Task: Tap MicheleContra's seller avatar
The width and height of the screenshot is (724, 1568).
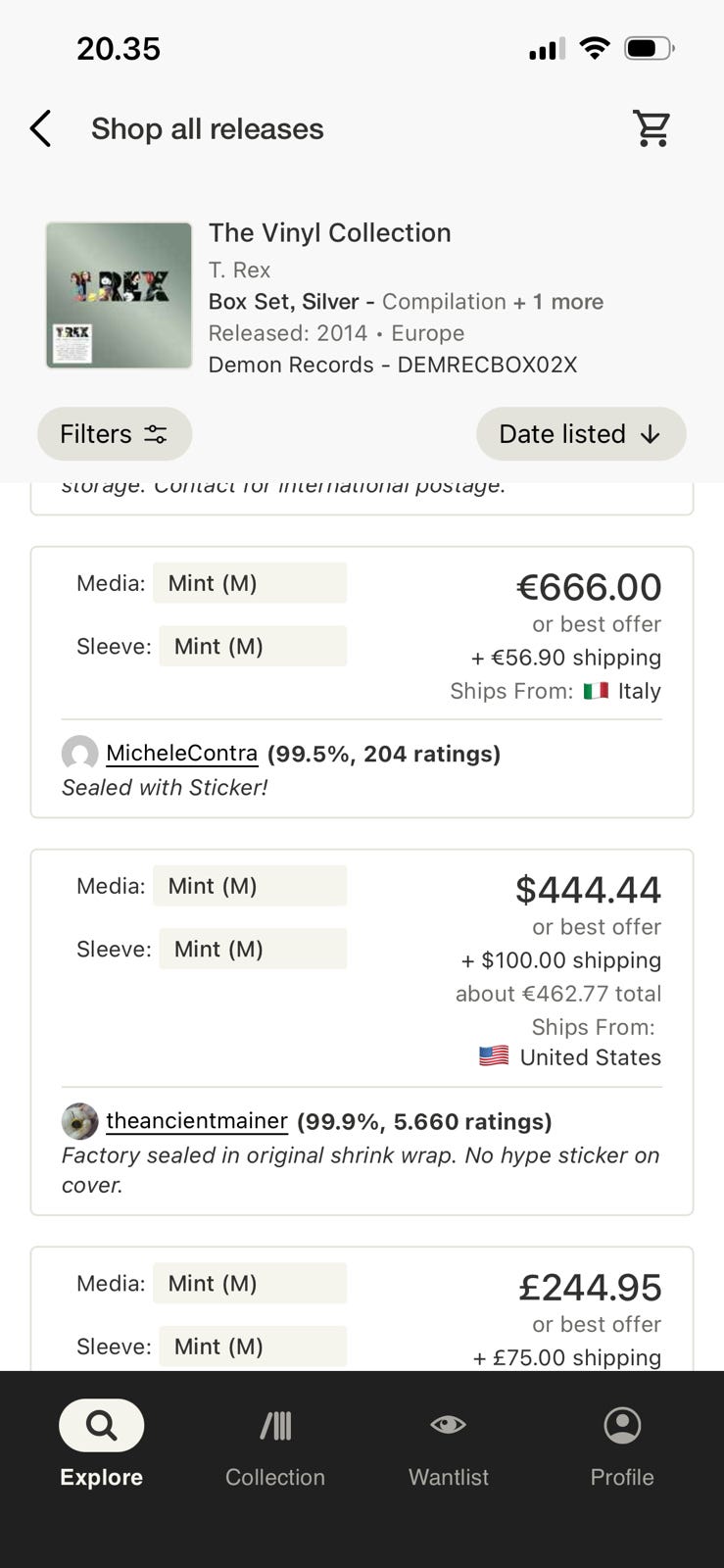Action: coord(79,754)
